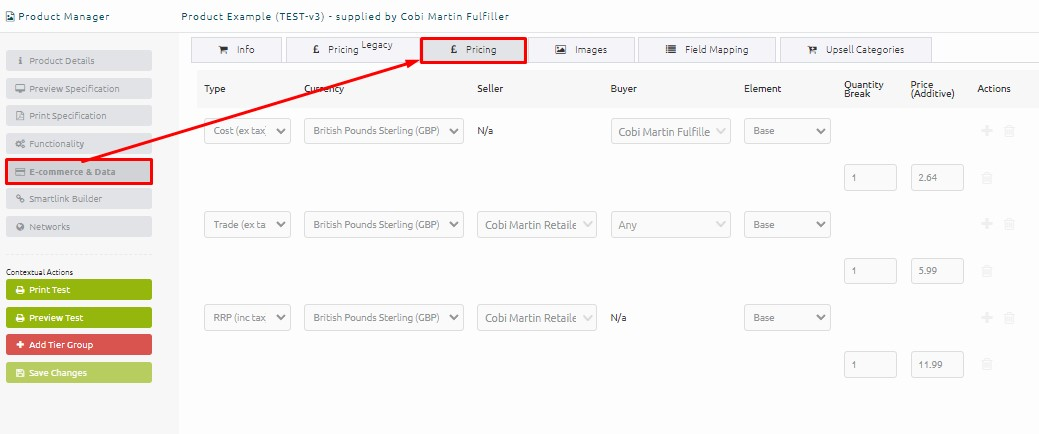Open the Cost (ex tax) type dropdown
The height and width of the screenshot is (434, 1039).
(247, 131)
